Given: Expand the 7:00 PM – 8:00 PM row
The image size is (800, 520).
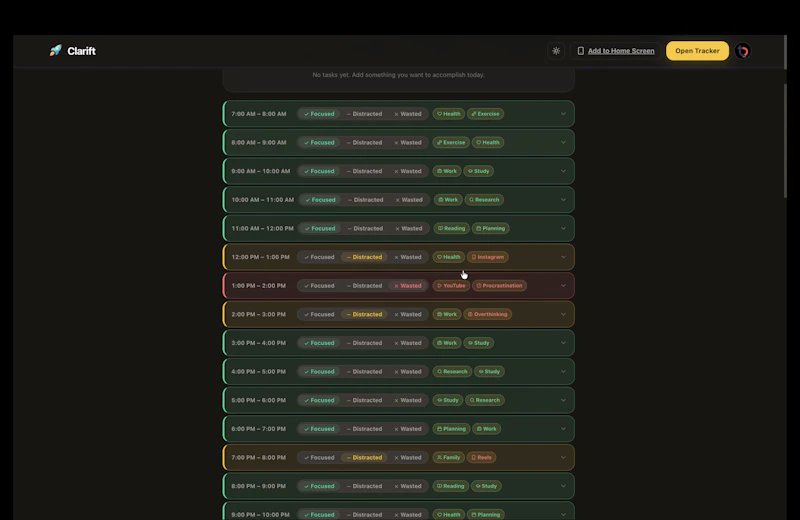Looking at the screenshot, I should [563, 457].
